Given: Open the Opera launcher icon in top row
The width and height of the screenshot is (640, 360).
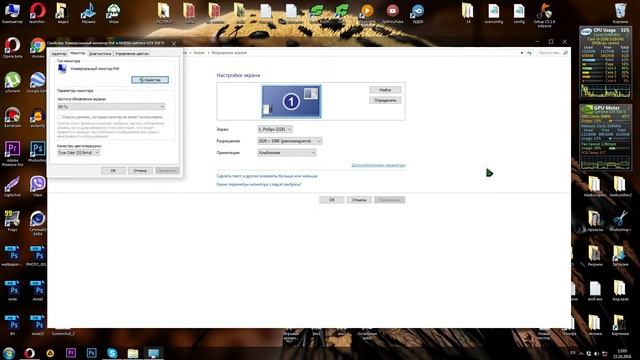Looking at the screenshot, I should 38,13.
